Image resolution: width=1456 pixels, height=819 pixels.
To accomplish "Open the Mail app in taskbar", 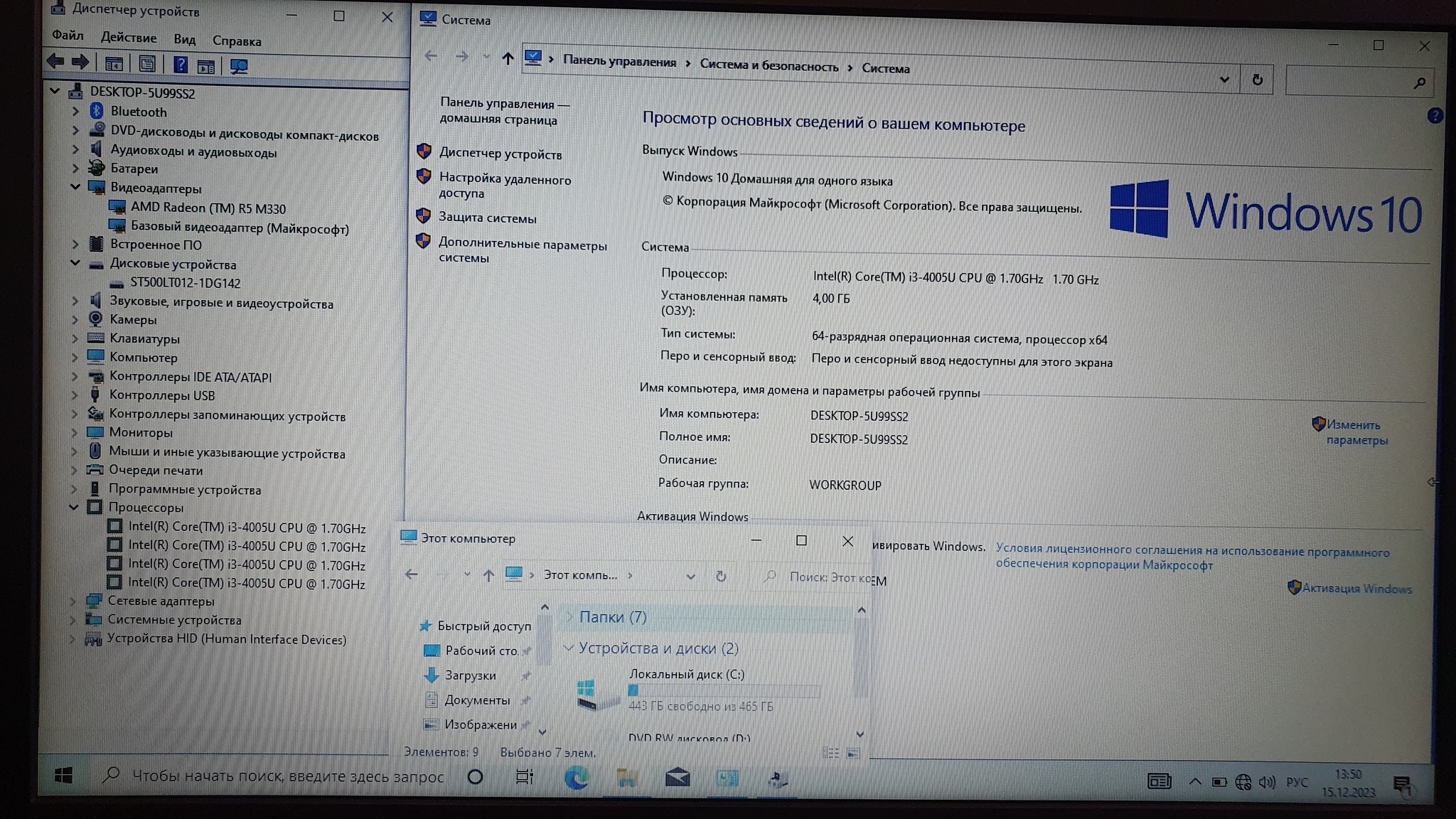I will 677,778.
